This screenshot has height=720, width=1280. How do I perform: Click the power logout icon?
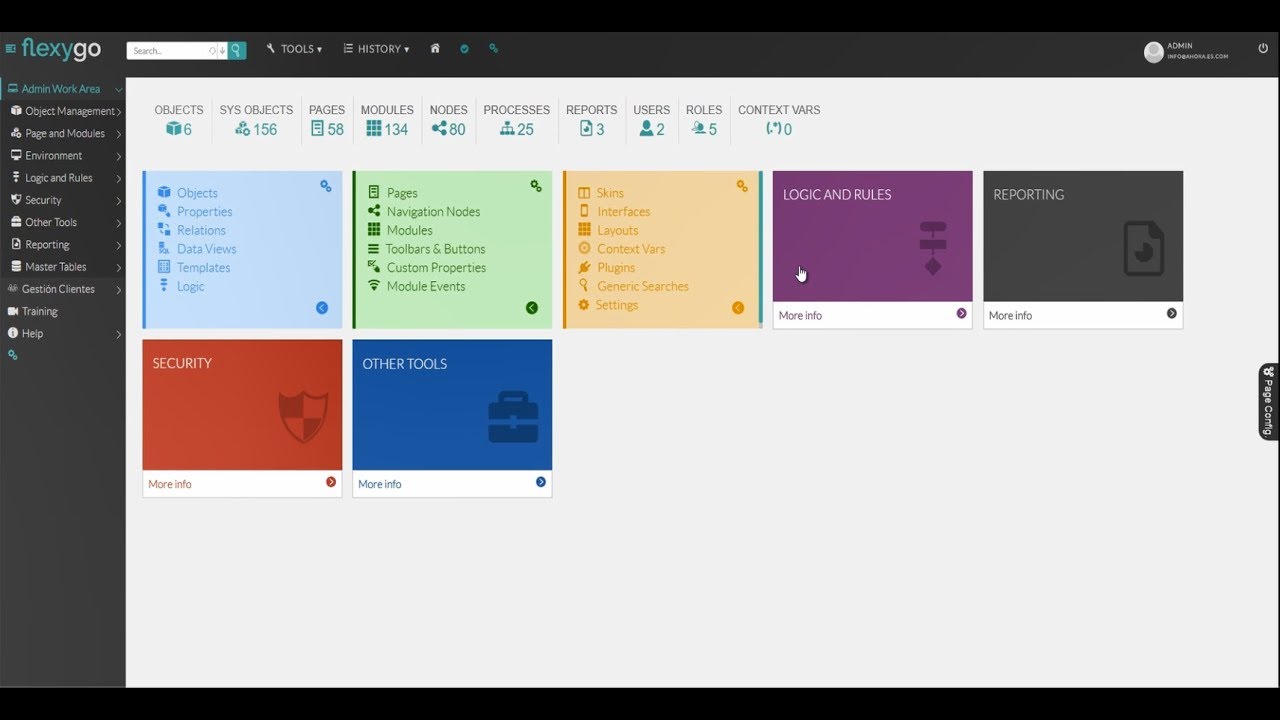coord(1263,48)
